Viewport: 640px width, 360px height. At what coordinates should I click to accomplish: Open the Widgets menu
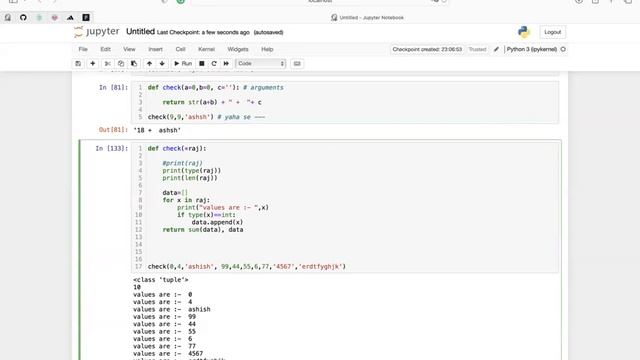(x=238, y=49)
